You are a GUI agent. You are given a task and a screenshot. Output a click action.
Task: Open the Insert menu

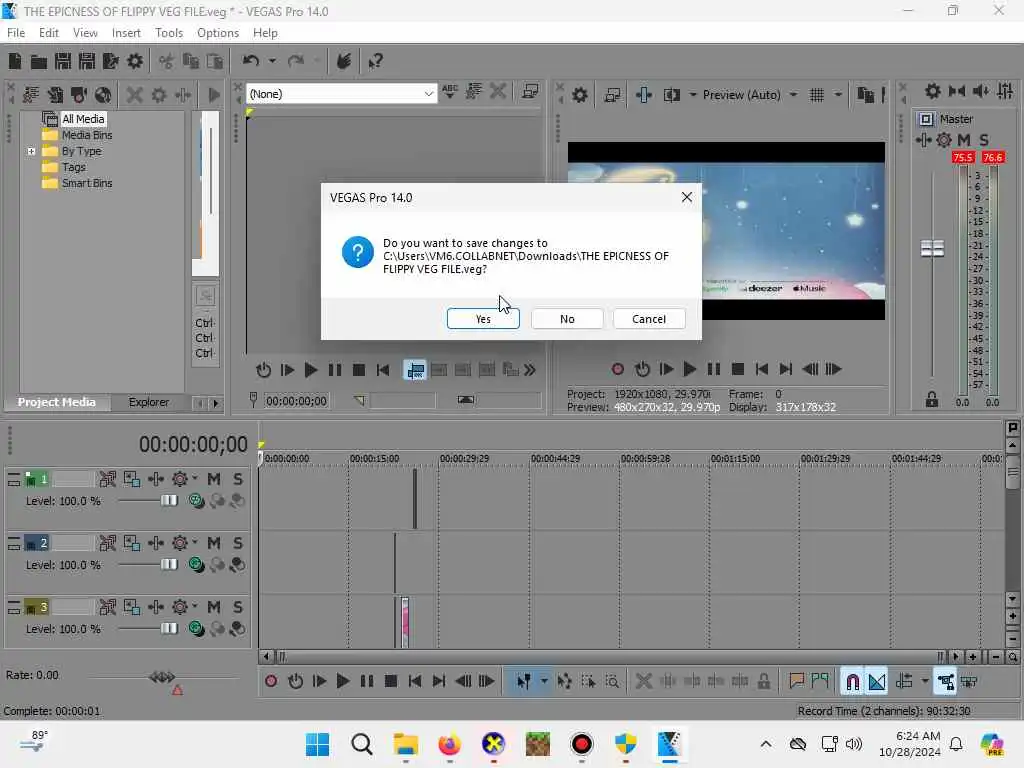(x=126, y=33)
